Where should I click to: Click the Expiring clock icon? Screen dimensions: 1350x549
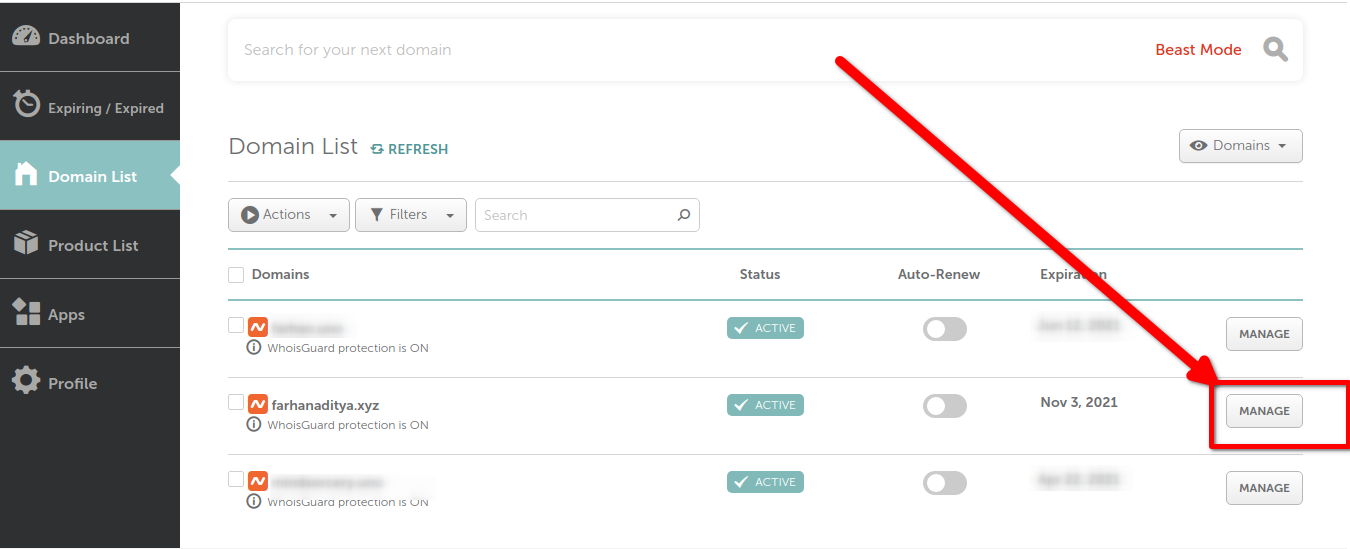click(x=26, y=103)
